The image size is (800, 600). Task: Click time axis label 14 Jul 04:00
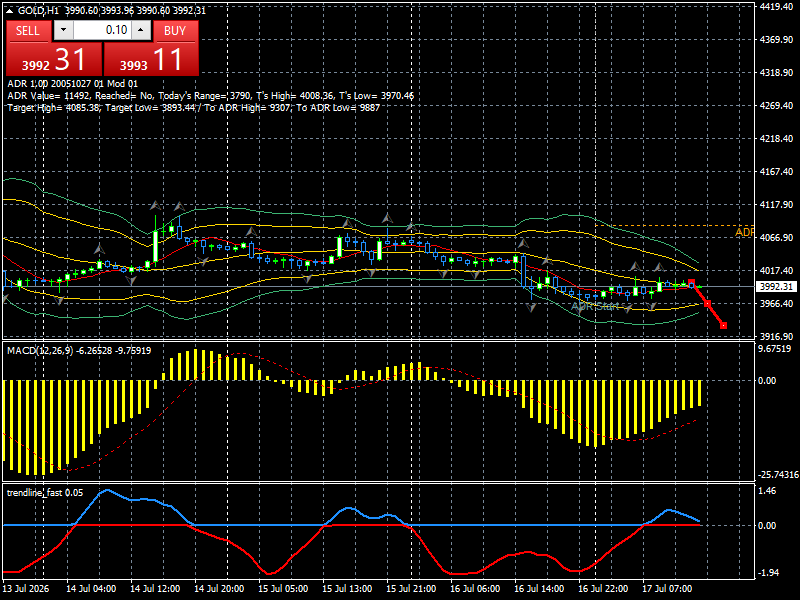pos(91,589)
